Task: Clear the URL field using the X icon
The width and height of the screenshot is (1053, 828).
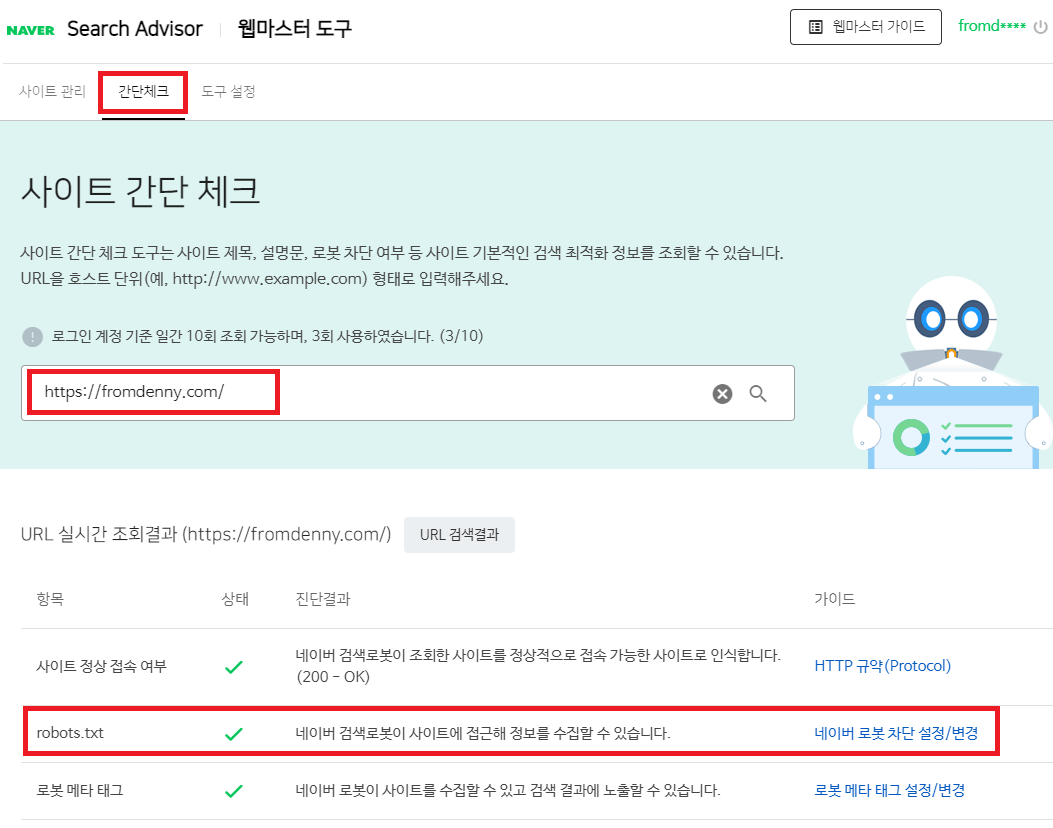Action: (x=722, y=393)
